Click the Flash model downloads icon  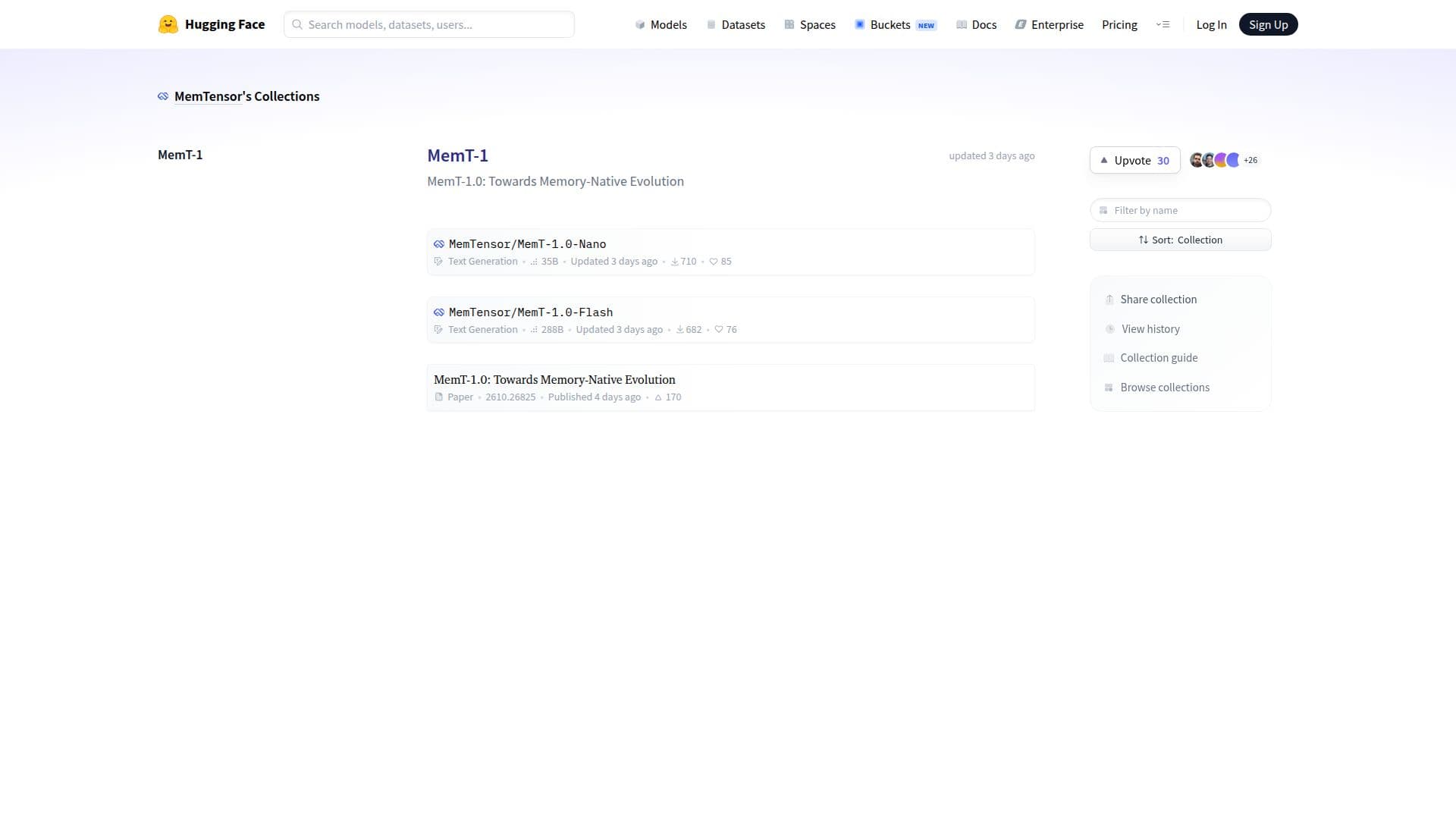point(680,330)
